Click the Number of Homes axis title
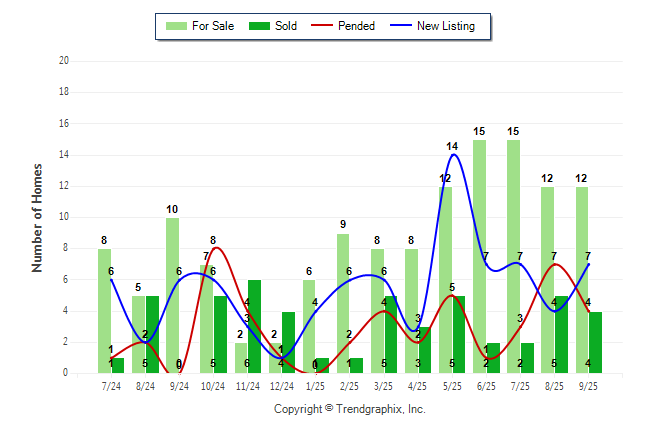The image size is (646, 434). coord(37,217)
